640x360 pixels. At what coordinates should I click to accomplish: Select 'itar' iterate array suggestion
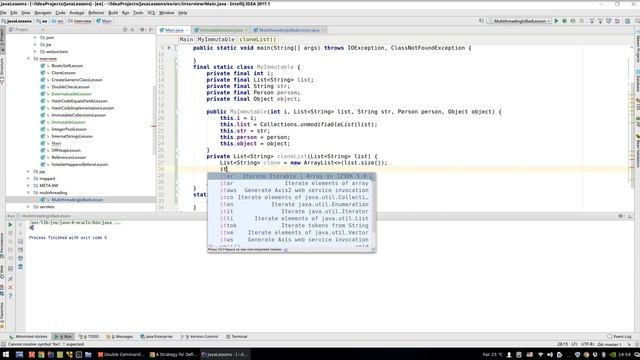point(290,183)
